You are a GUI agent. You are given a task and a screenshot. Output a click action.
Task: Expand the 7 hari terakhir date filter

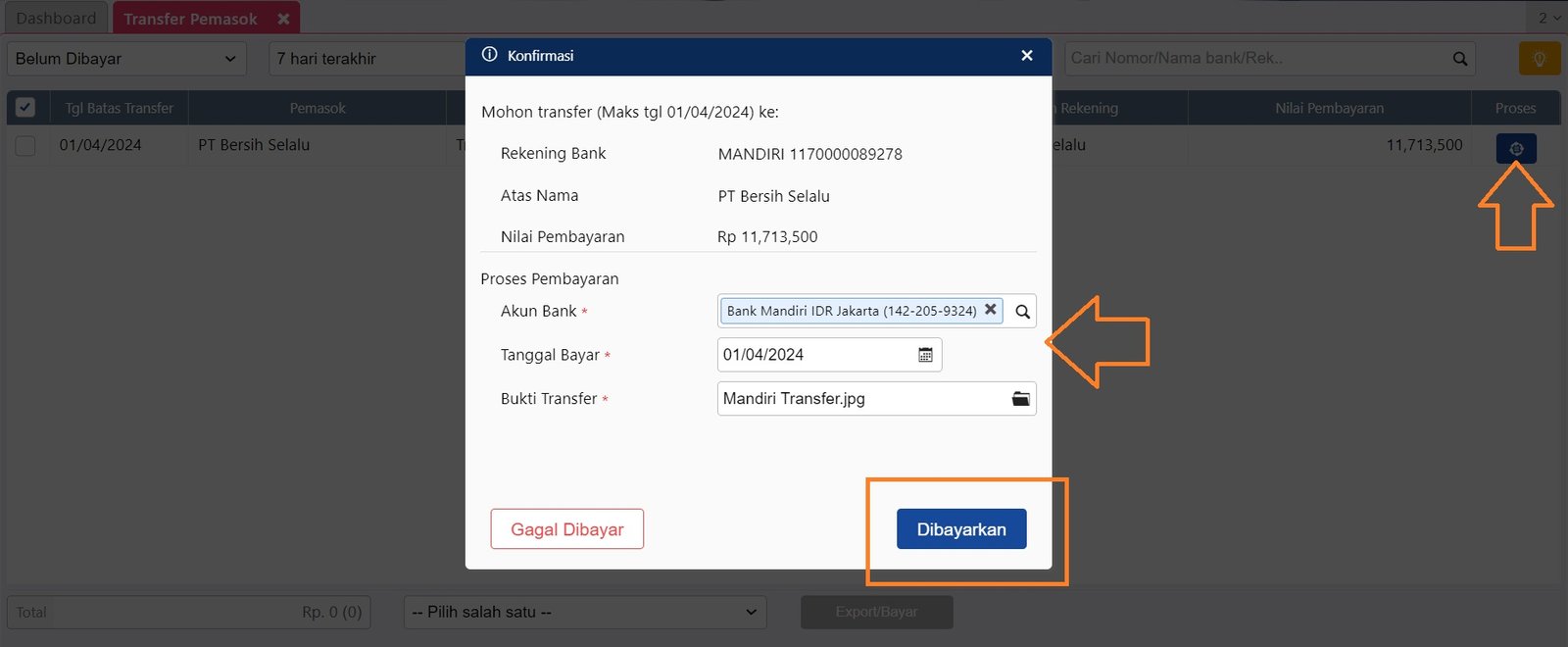[x=367, y=59]
